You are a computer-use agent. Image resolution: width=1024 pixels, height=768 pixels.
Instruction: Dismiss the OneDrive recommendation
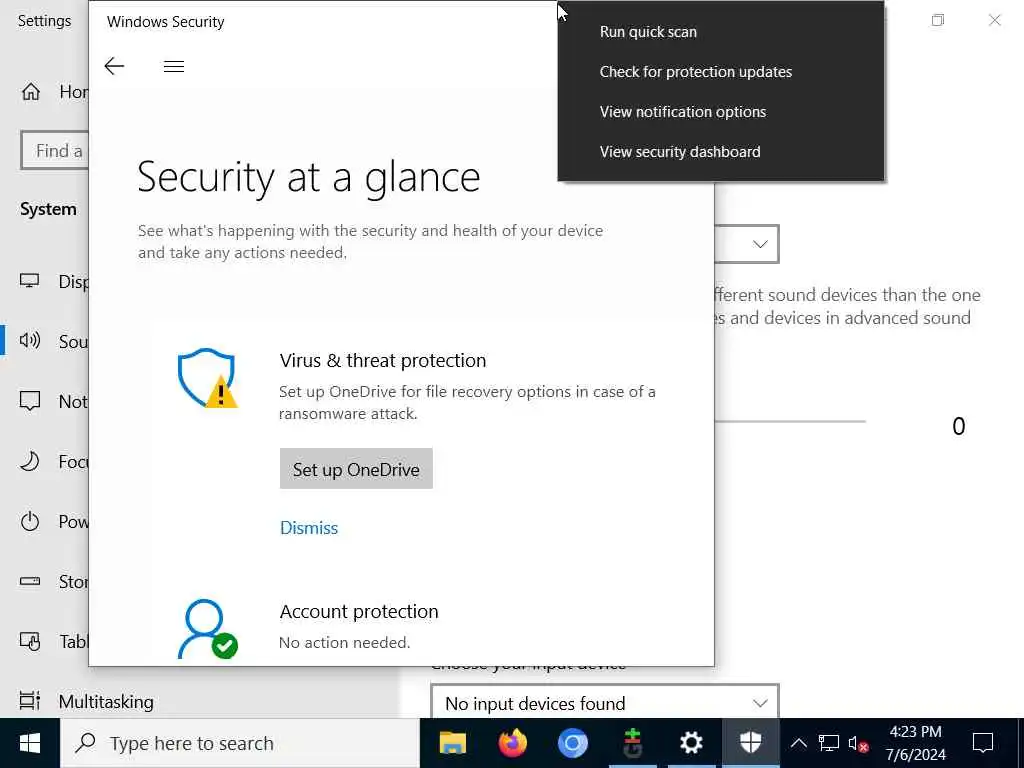[309, 528]
